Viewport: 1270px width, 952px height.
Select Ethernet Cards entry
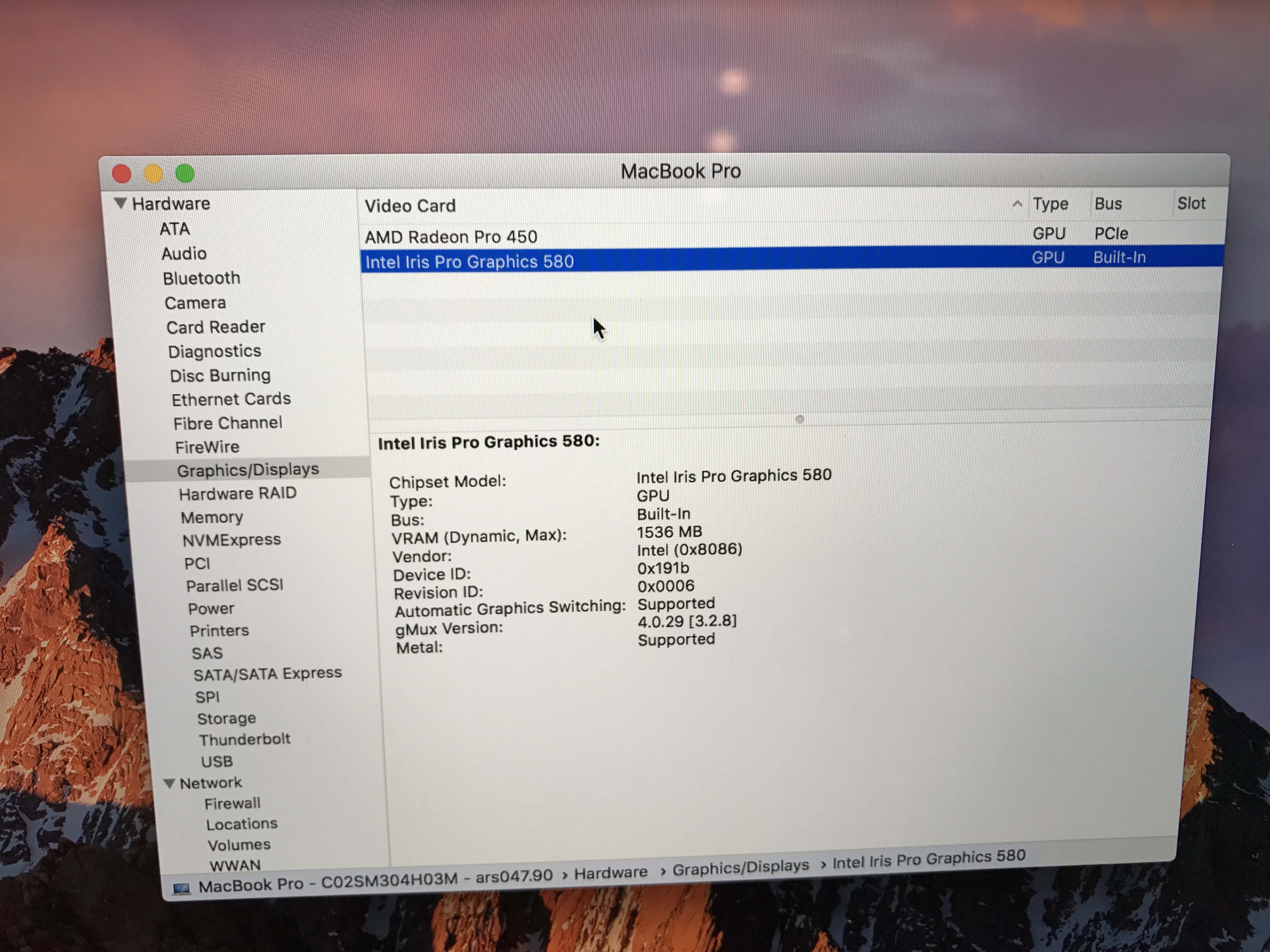coord(232,399)
